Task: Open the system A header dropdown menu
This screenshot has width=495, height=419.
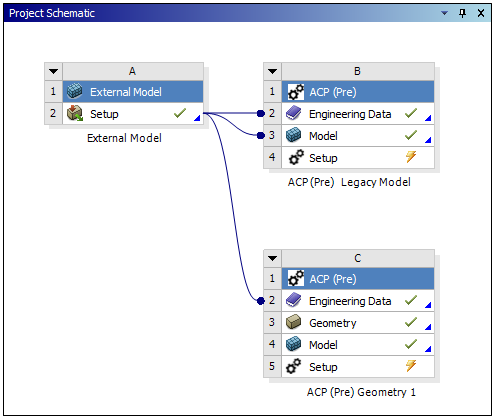Action: click(53, 71)
